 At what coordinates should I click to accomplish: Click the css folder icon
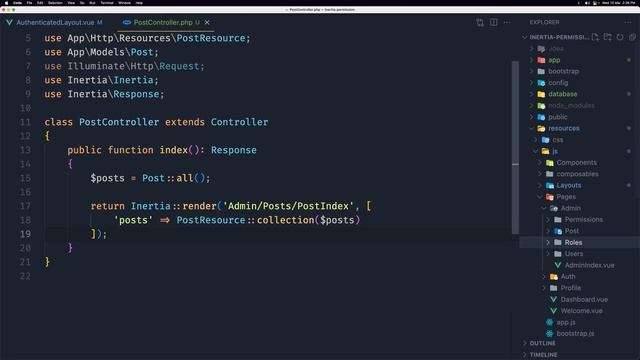click(545, 140)
